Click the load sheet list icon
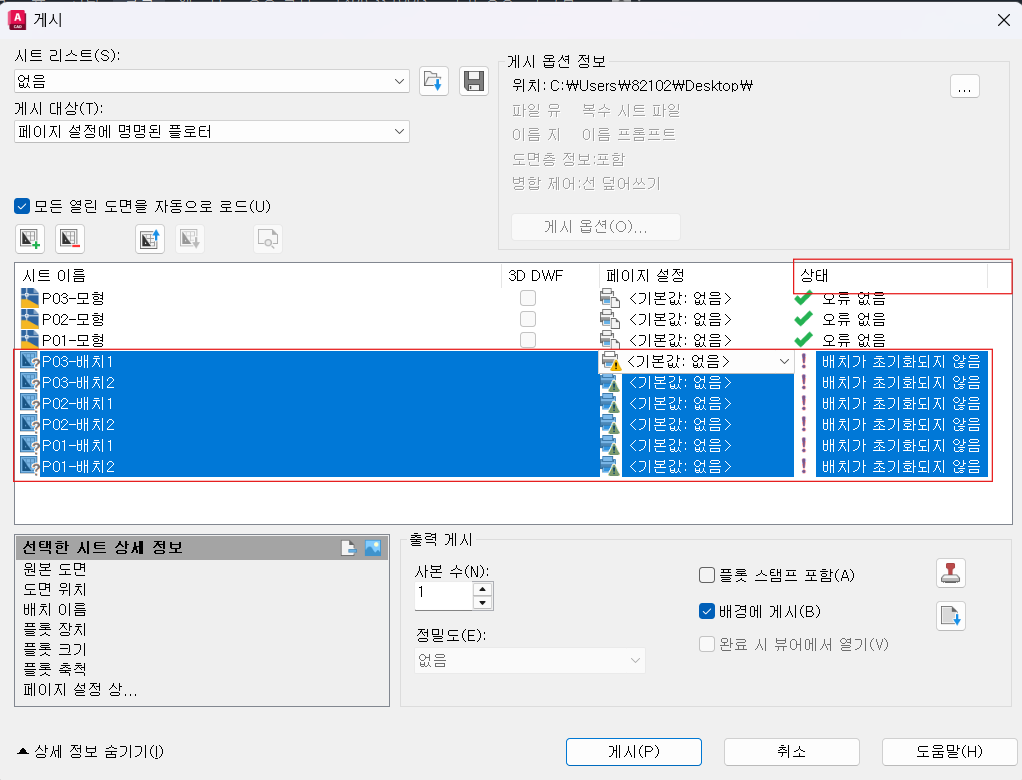This screenshot has width=1022, height=780. (x=433, y=81)
